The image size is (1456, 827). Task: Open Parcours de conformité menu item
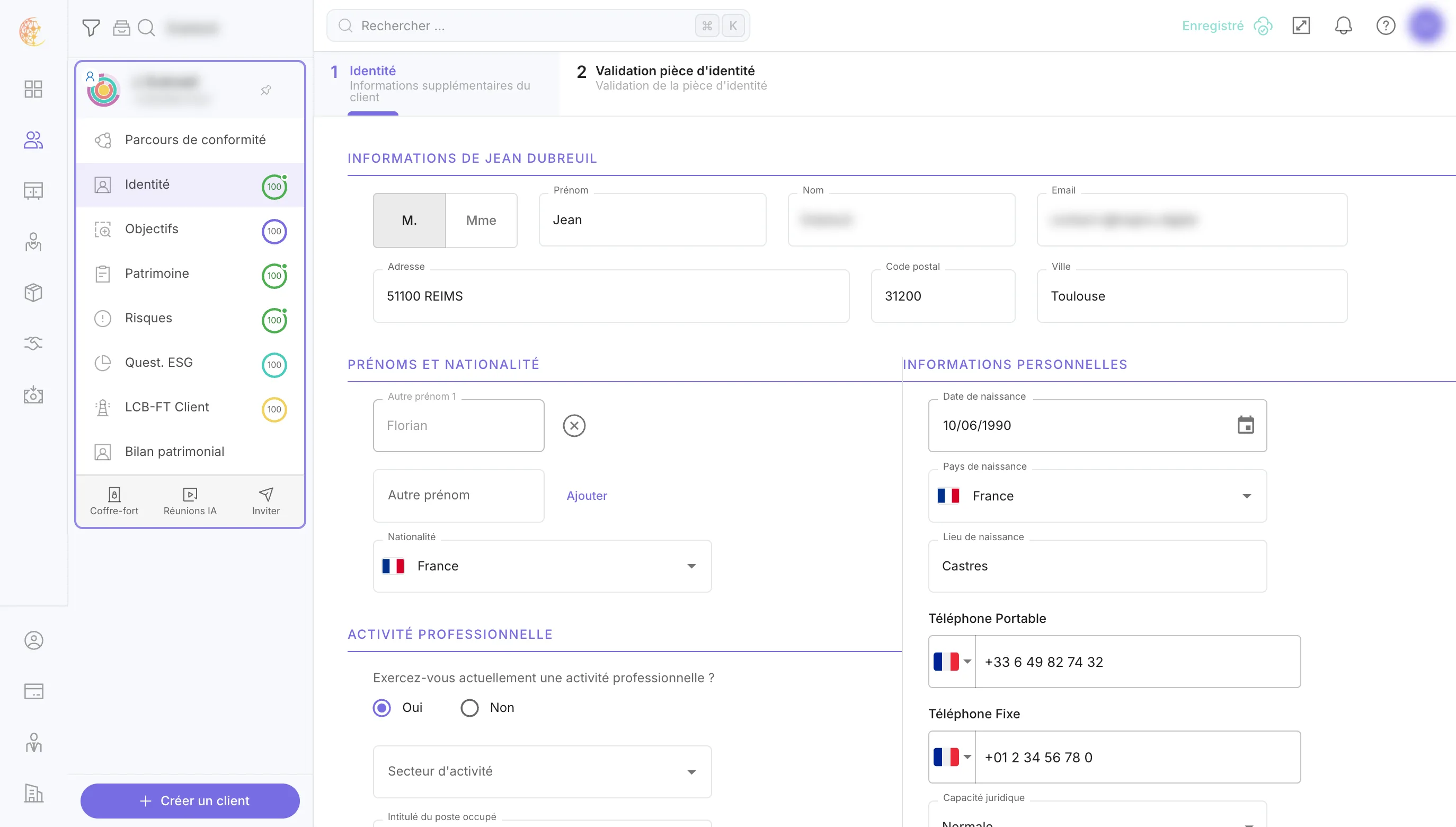click(x=190, y=140)
